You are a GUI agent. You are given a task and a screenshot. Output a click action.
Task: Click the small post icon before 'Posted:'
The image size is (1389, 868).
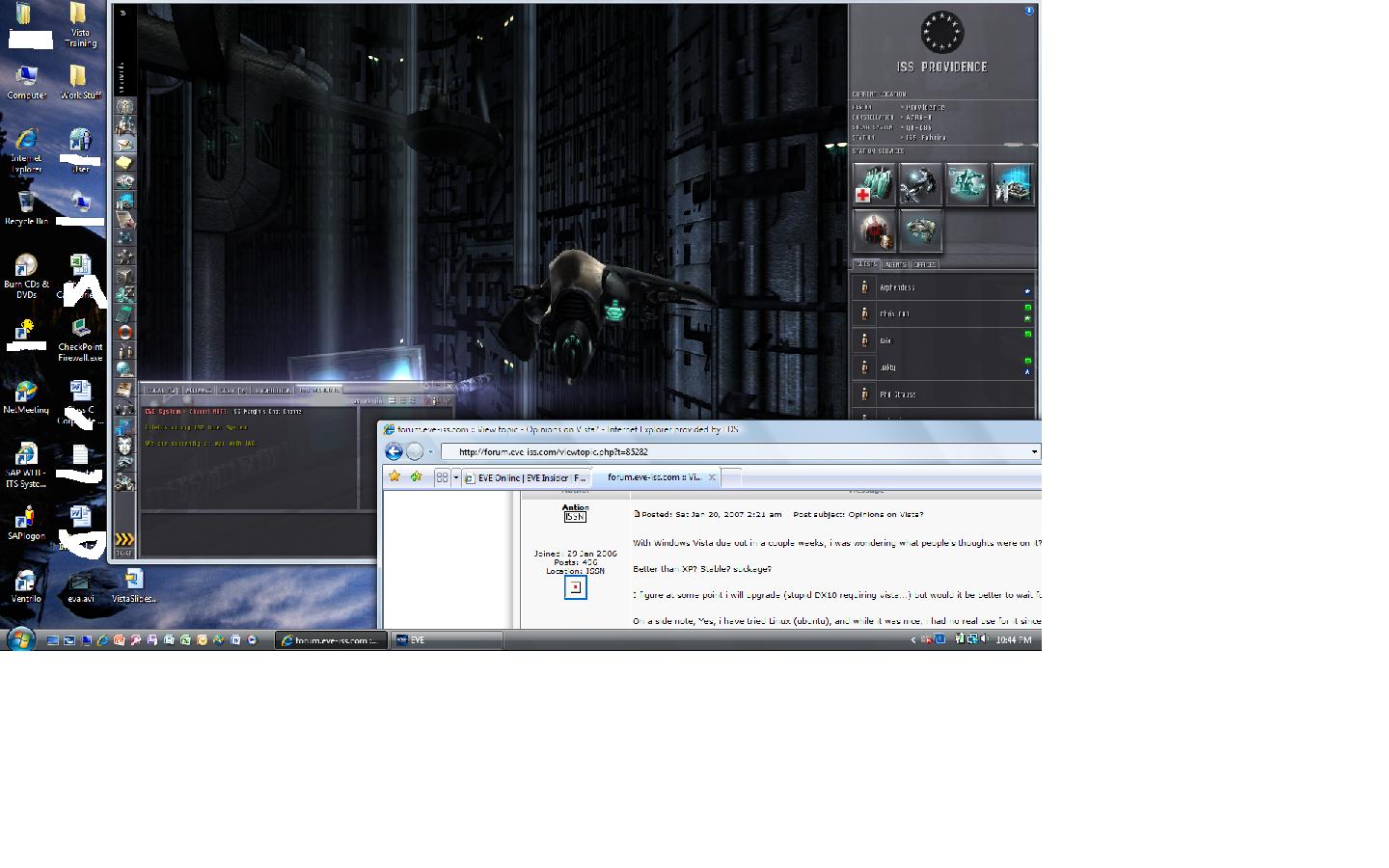[637, 514]
